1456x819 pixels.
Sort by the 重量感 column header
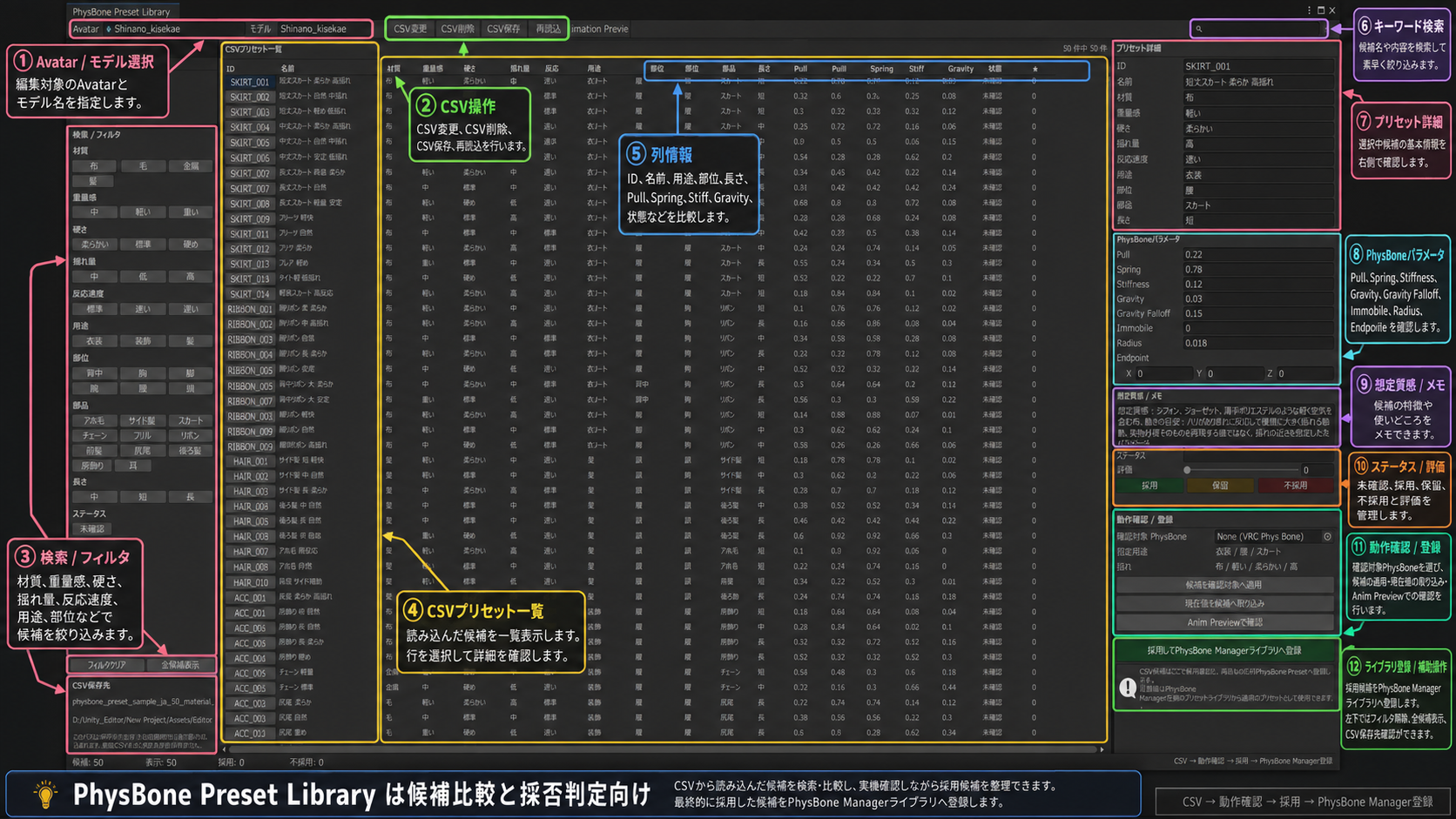click(433, 69)
